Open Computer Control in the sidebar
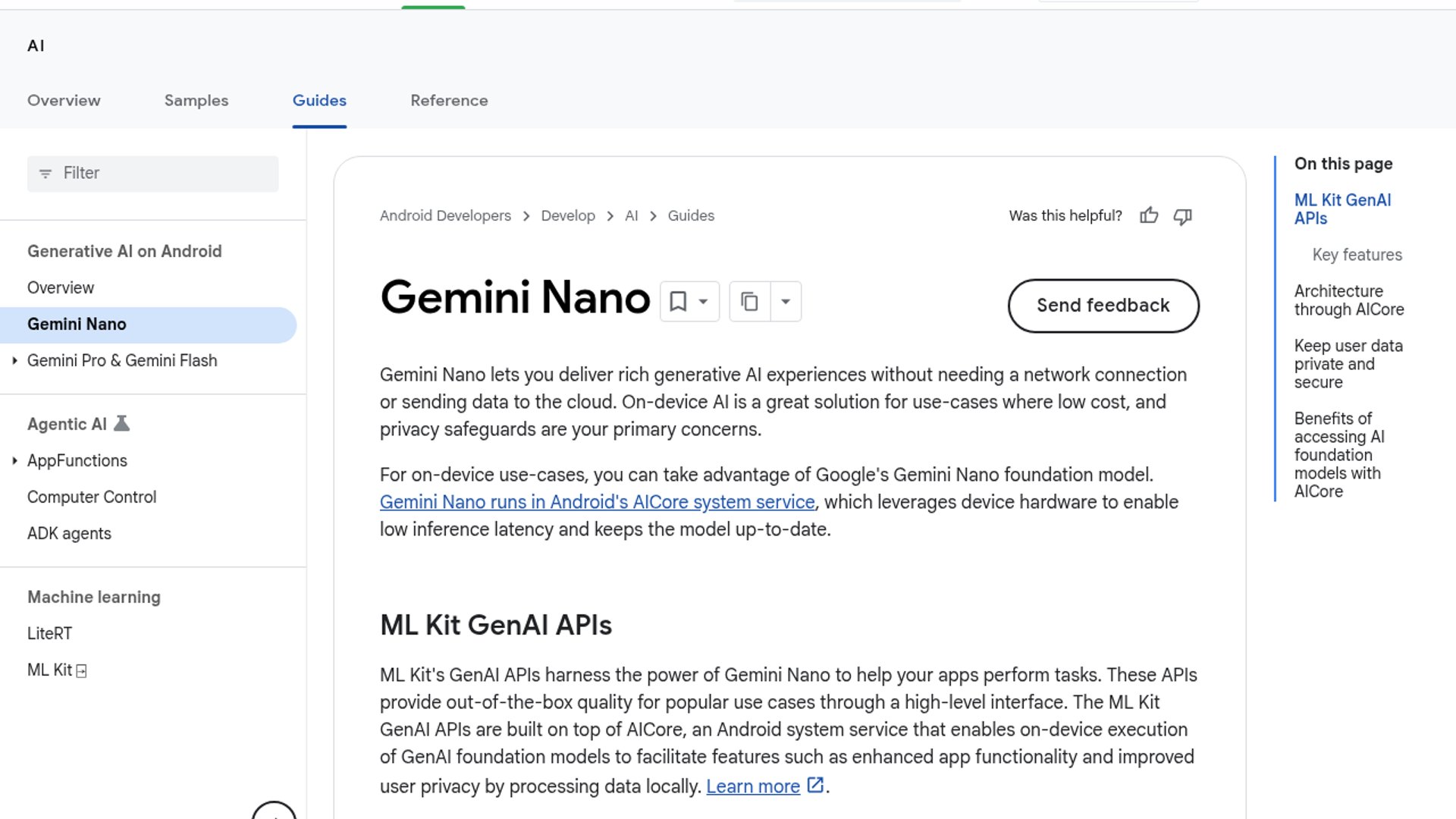Viewport: 1456px width, 819px height. pos(92,497)
